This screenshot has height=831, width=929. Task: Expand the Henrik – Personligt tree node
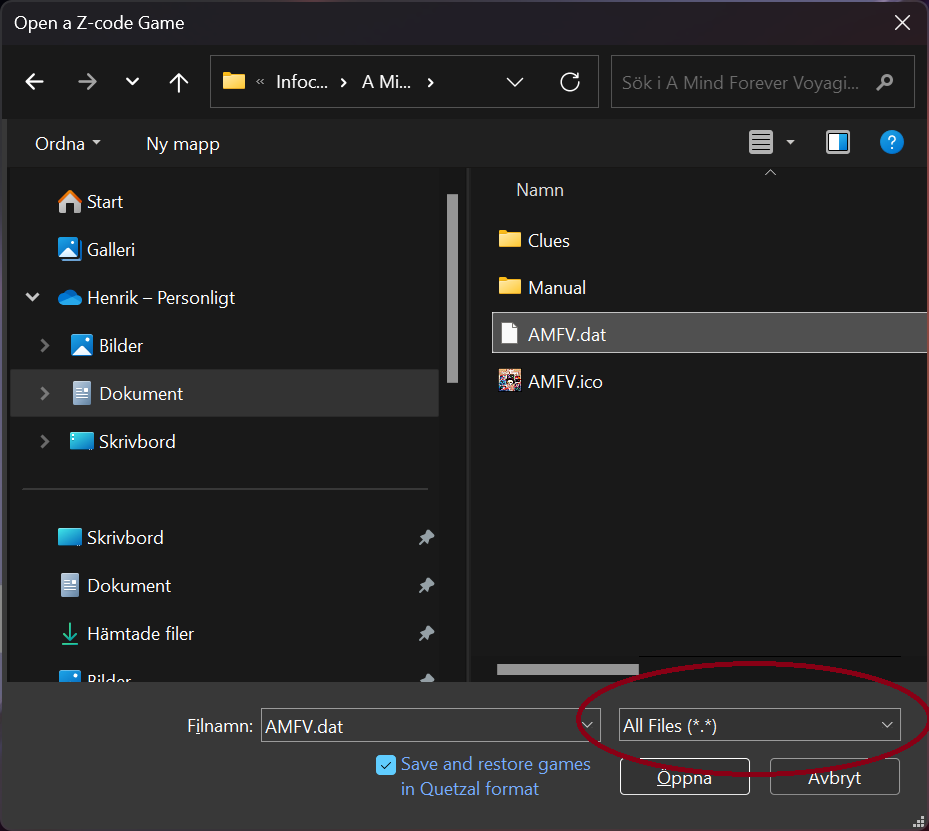[33, 298]
